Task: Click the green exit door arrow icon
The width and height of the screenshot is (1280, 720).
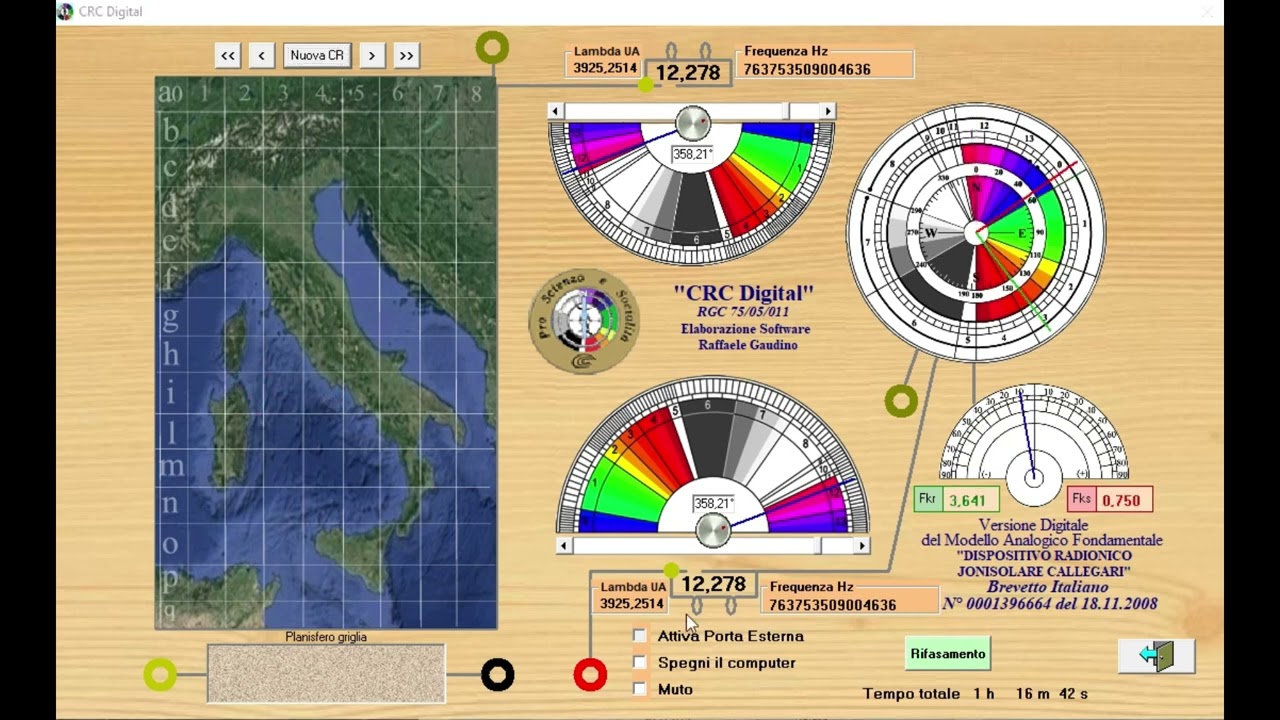Action: click(x=1156, y=656)
